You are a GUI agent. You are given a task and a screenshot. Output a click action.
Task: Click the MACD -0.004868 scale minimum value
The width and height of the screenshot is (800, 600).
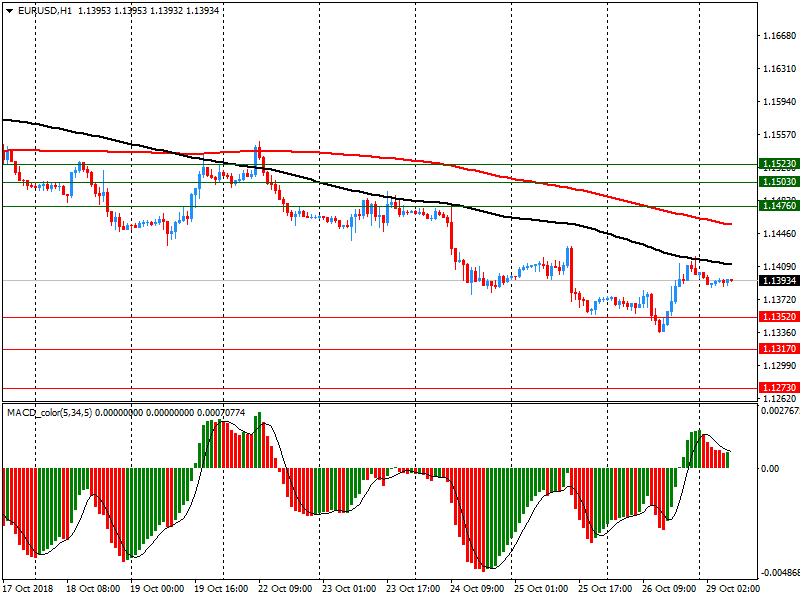coord(780,573)
